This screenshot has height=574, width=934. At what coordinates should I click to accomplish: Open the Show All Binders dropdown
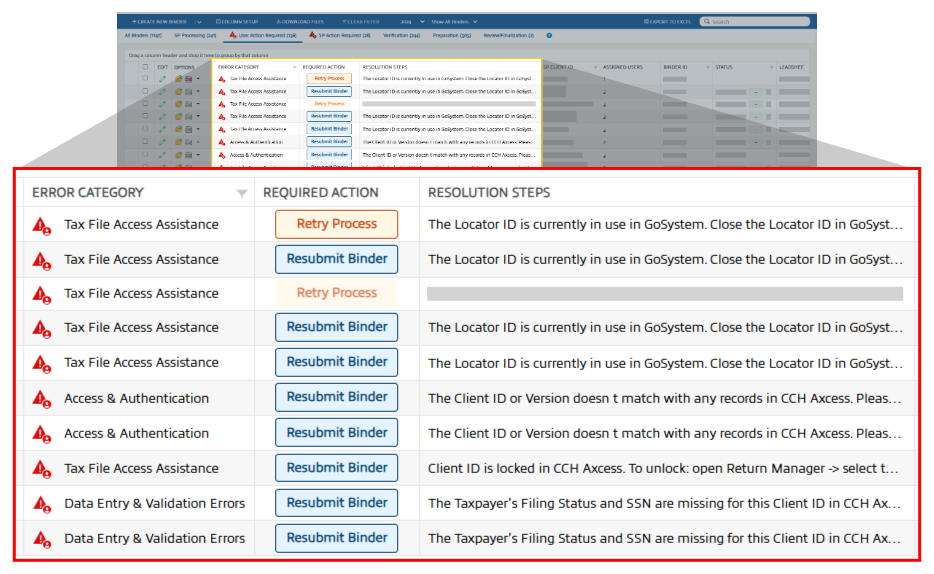(x=454, y=21)
